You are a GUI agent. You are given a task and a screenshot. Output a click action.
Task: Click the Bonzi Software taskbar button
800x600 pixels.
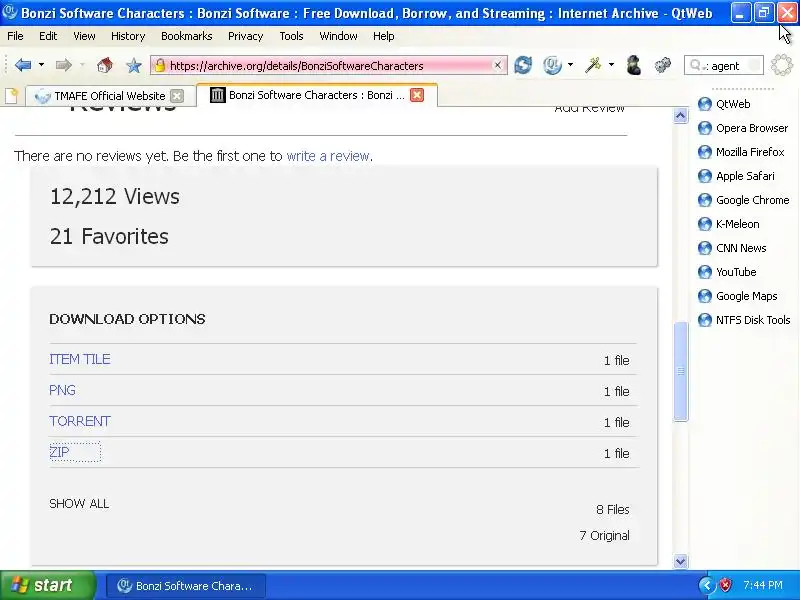pyautogui.click(x=186, y=586)
